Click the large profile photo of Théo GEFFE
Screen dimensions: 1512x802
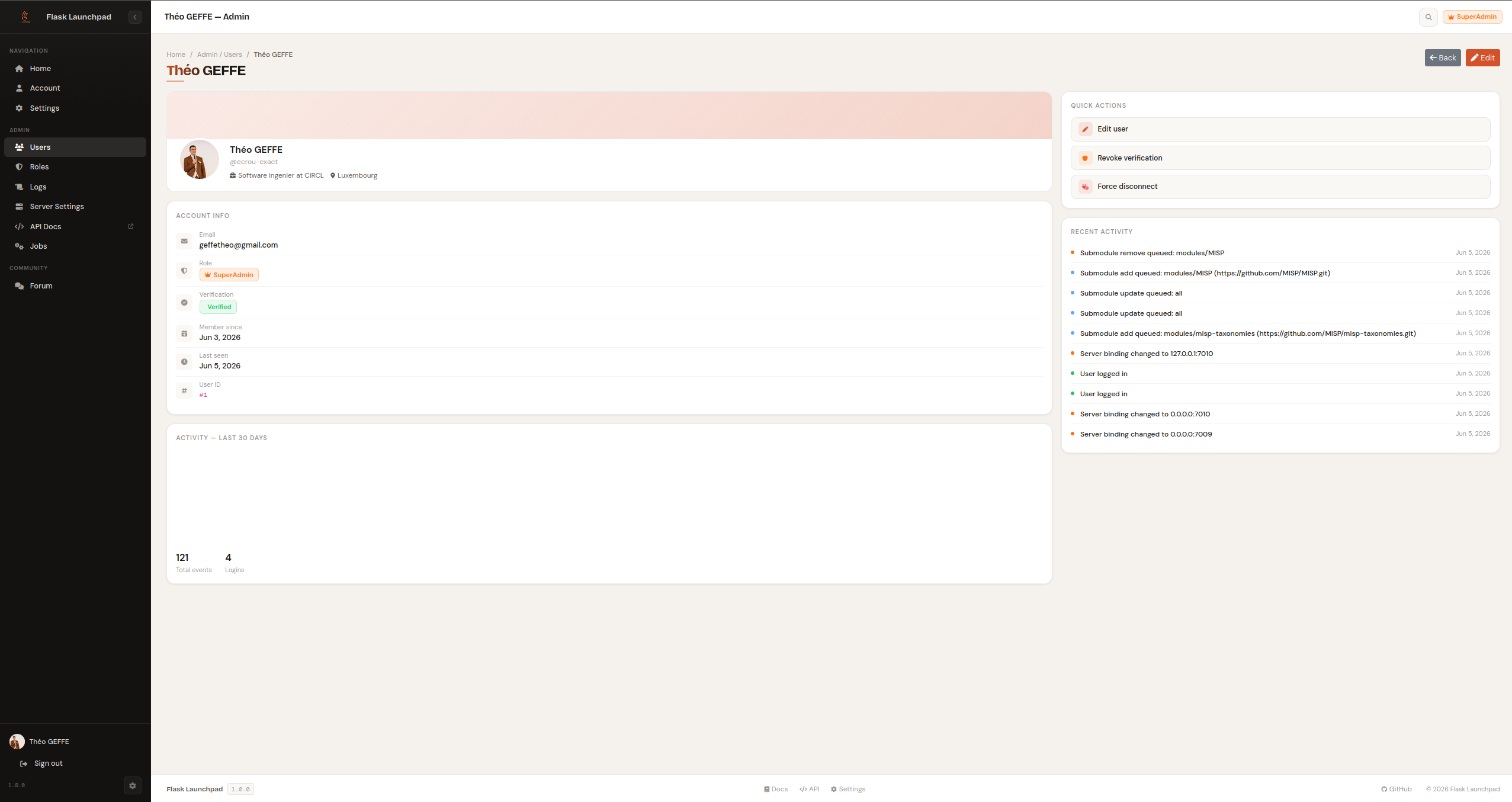(x=200, y=160)
